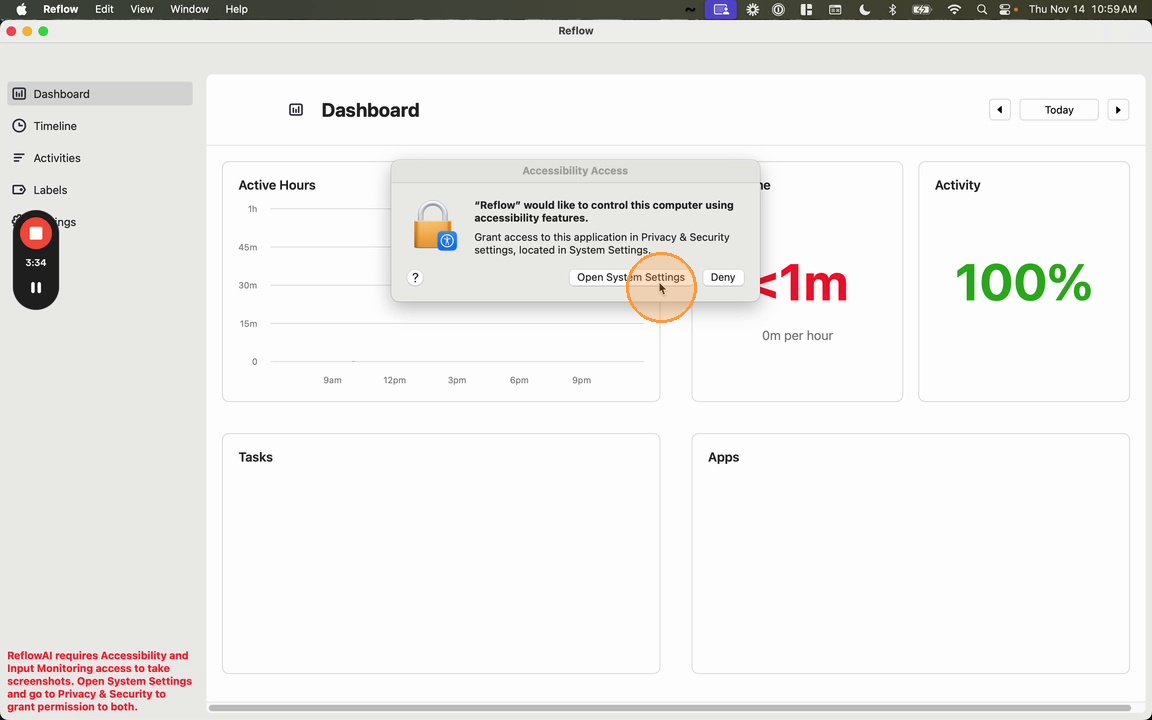Screen dimensions: 1152x720
Task: Toggle the Focus moon icon
Action: point(865,10)
